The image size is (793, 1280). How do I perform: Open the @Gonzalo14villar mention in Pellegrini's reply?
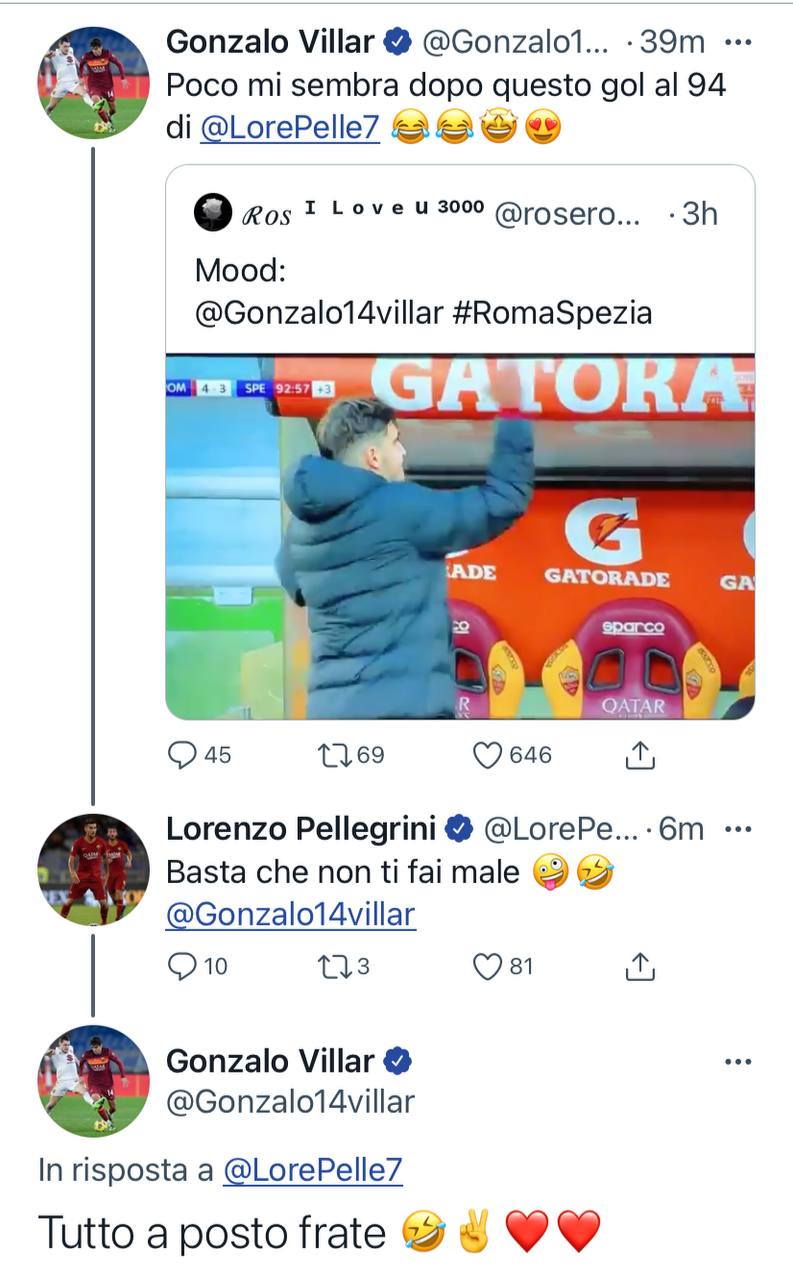pos(290,914)
